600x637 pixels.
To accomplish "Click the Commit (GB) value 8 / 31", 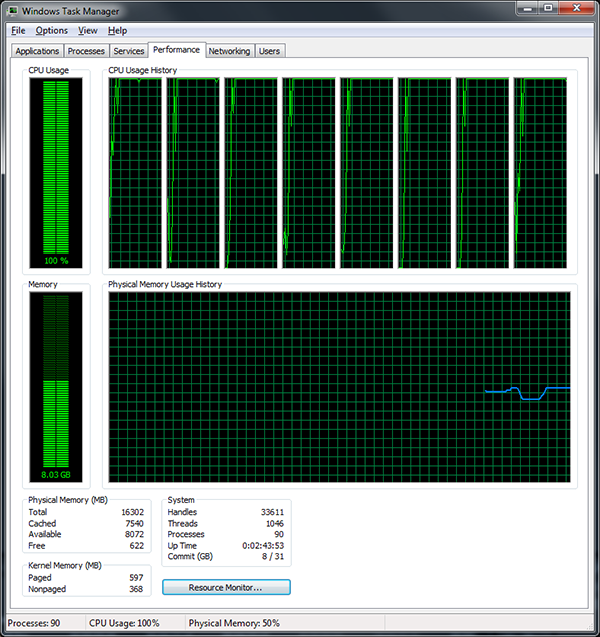I will [x=273, y=557].
